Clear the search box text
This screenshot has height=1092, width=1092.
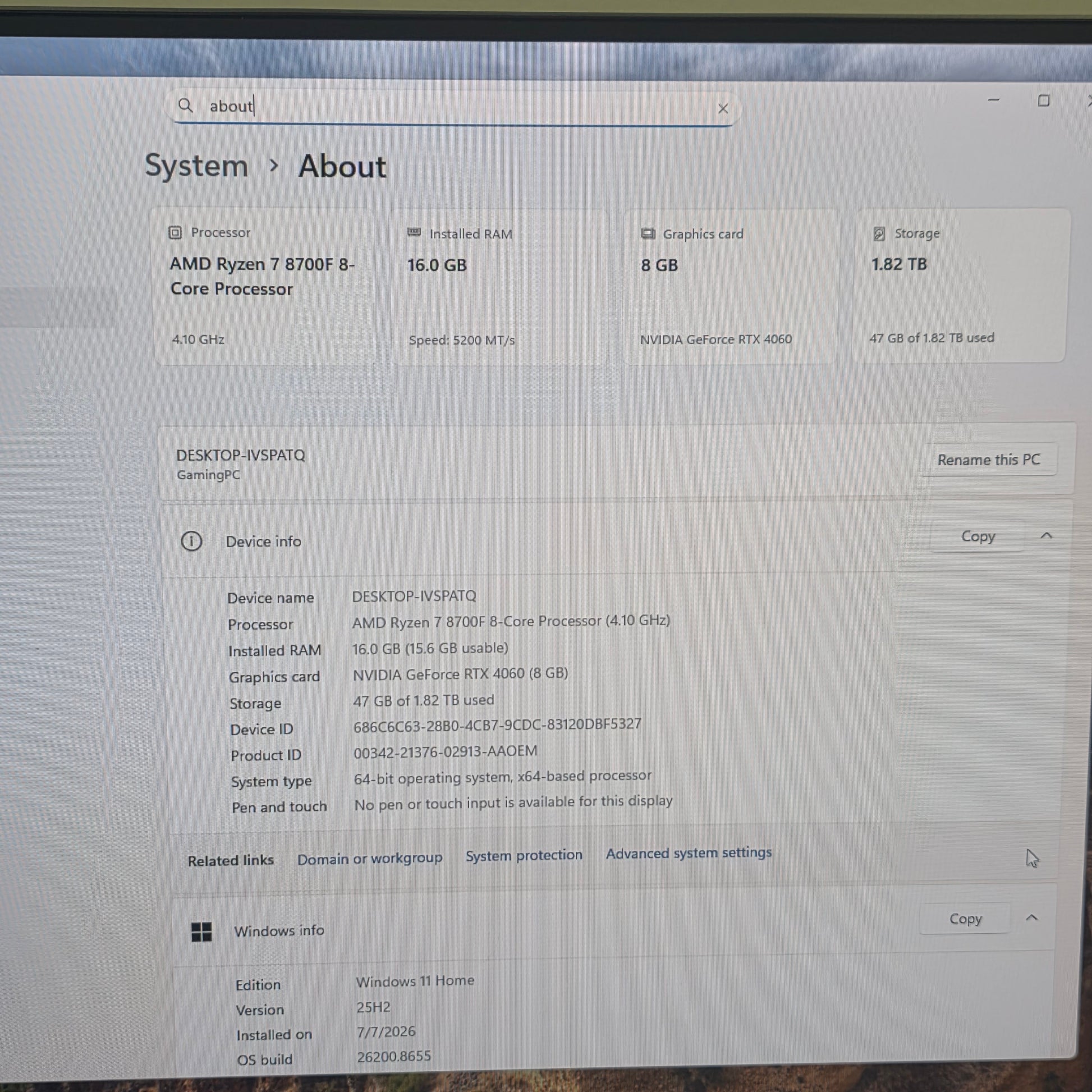(x=723, y=108)
